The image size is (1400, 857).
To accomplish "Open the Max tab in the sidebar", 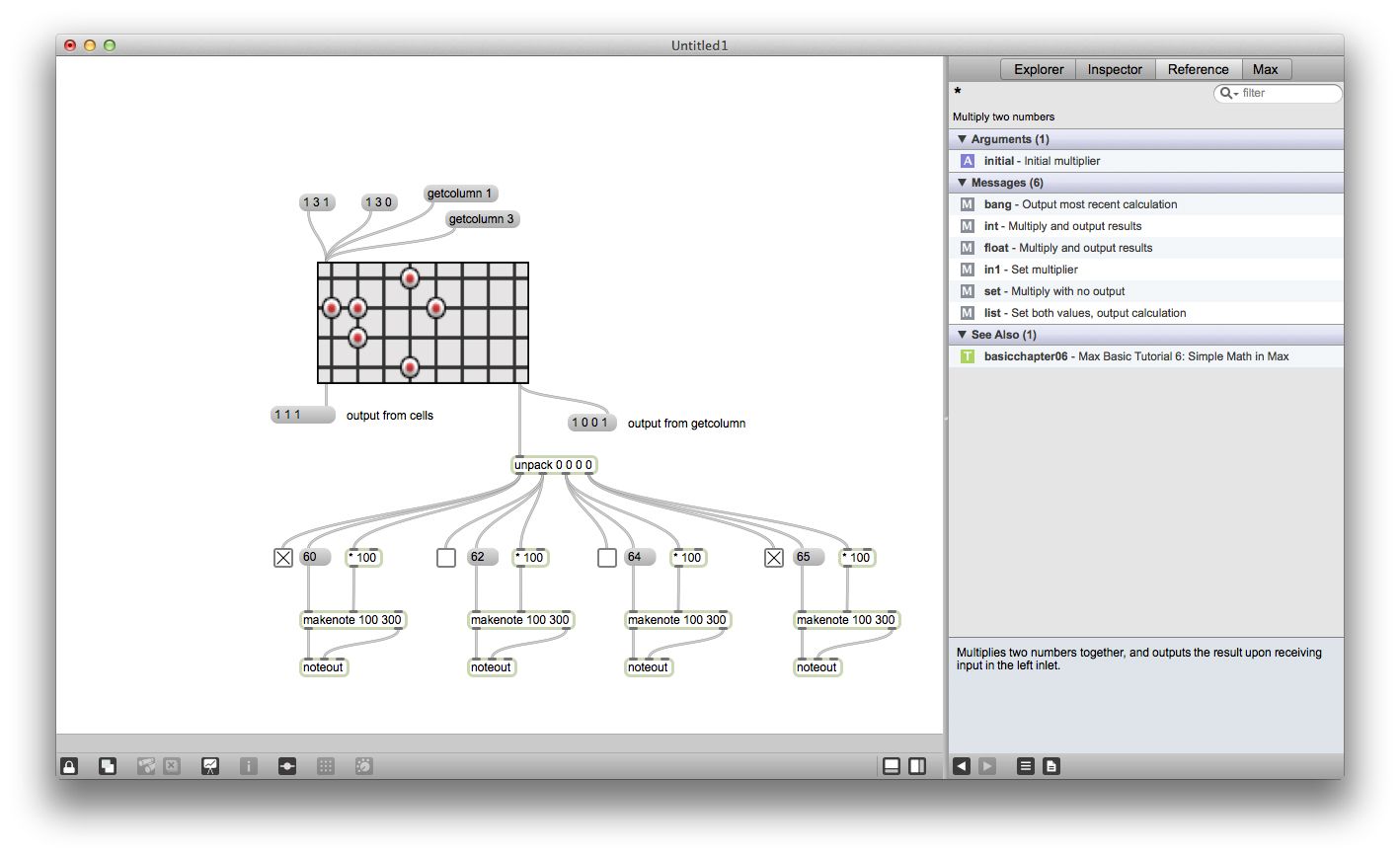I will 1267,69.
